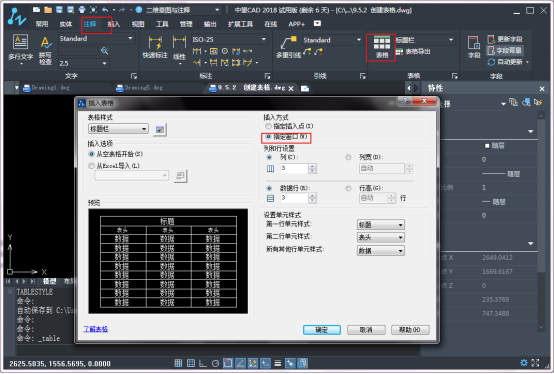Click the ZWCAD application logo button
Image resolution: width=554 pixels, height=374 pixels.
17,16
